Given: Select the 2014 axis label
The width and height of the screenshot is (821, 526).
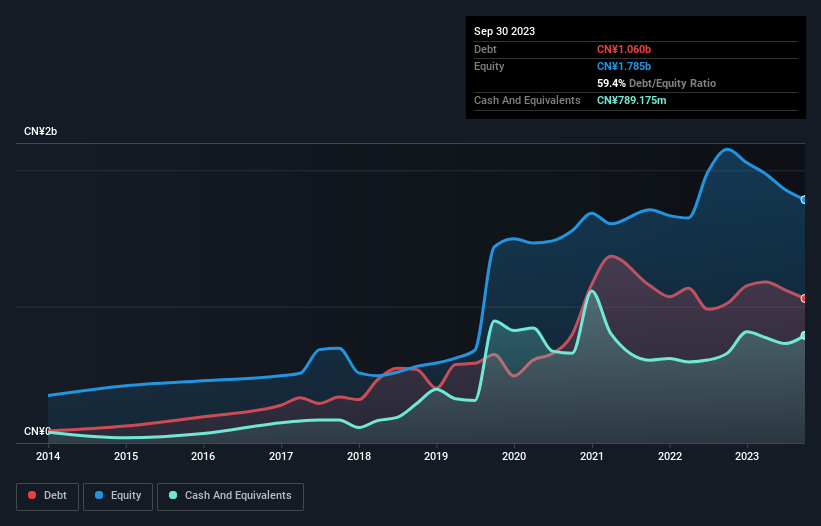Looking at the screenshot, I should (x=48, y=456).
